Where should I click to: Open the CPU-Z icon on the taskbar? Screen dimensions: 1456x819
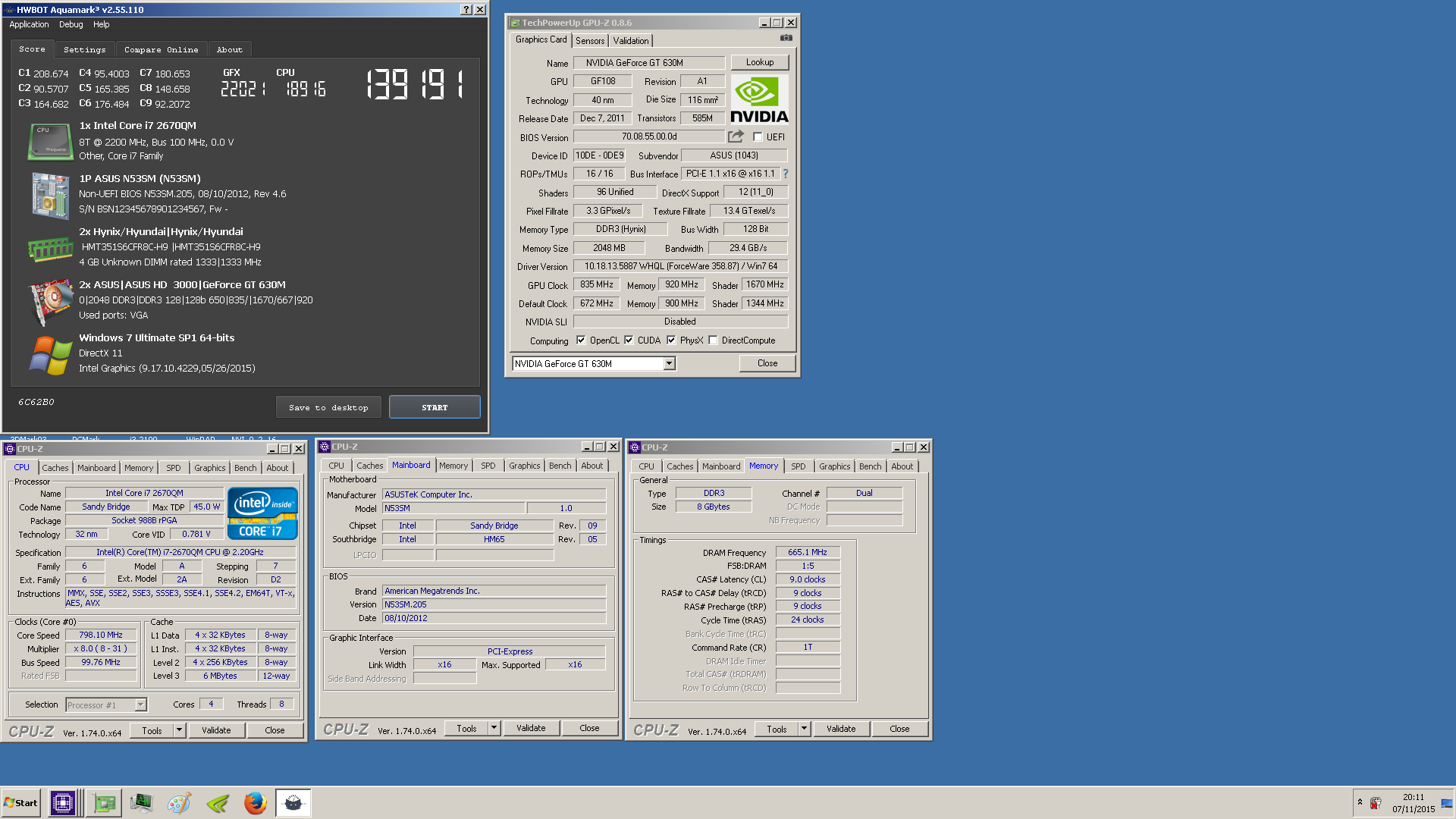[x=62, y=802]
